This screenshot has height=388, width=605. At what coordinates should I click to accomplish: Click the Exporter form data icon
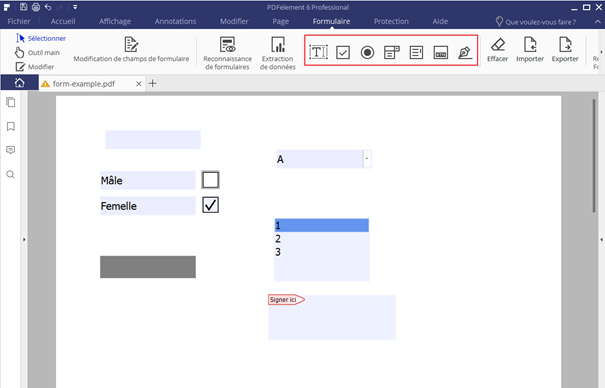(x=565, y=44)
